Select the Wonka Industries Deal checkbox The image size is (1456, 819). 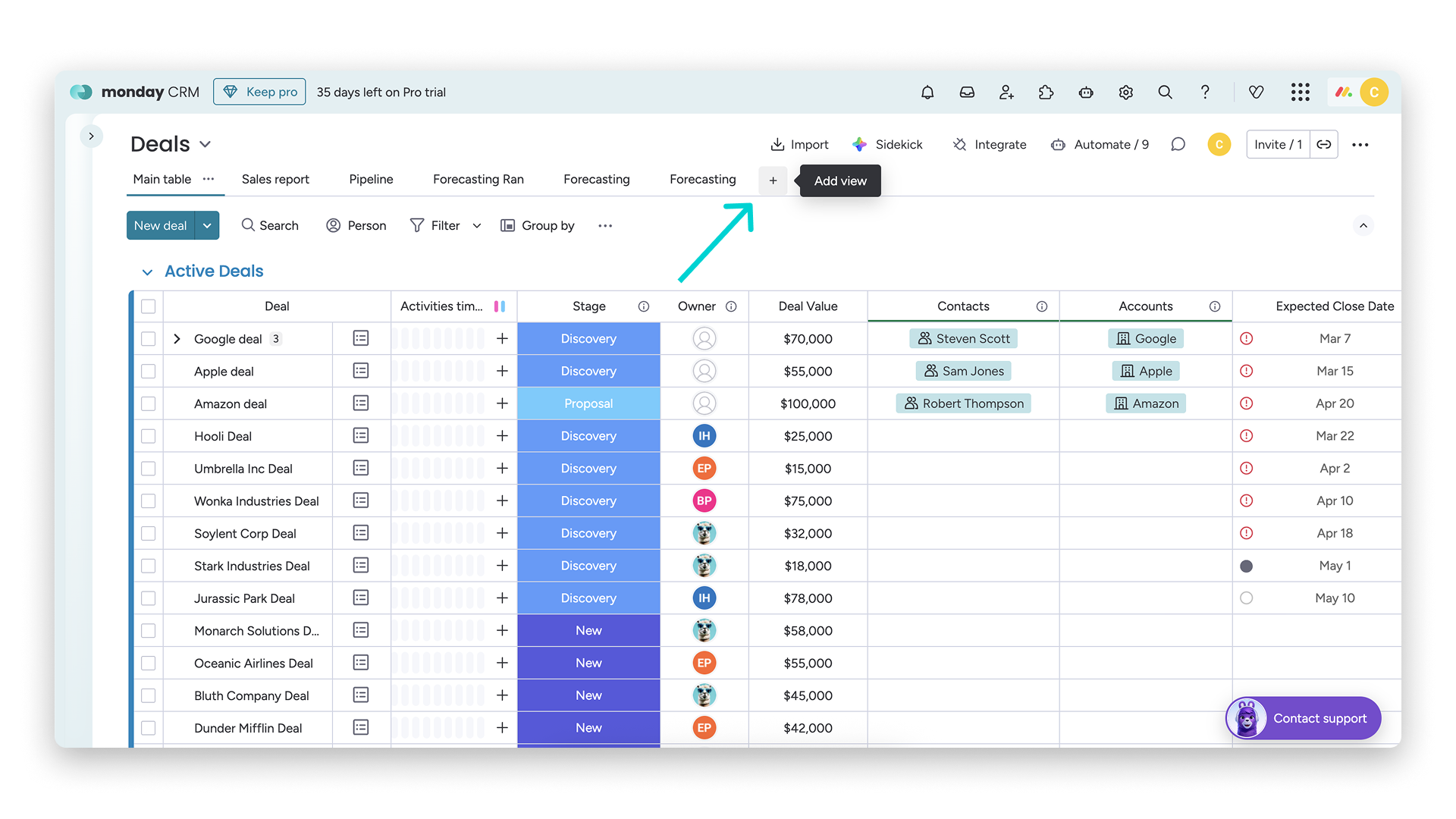point(149,501)
